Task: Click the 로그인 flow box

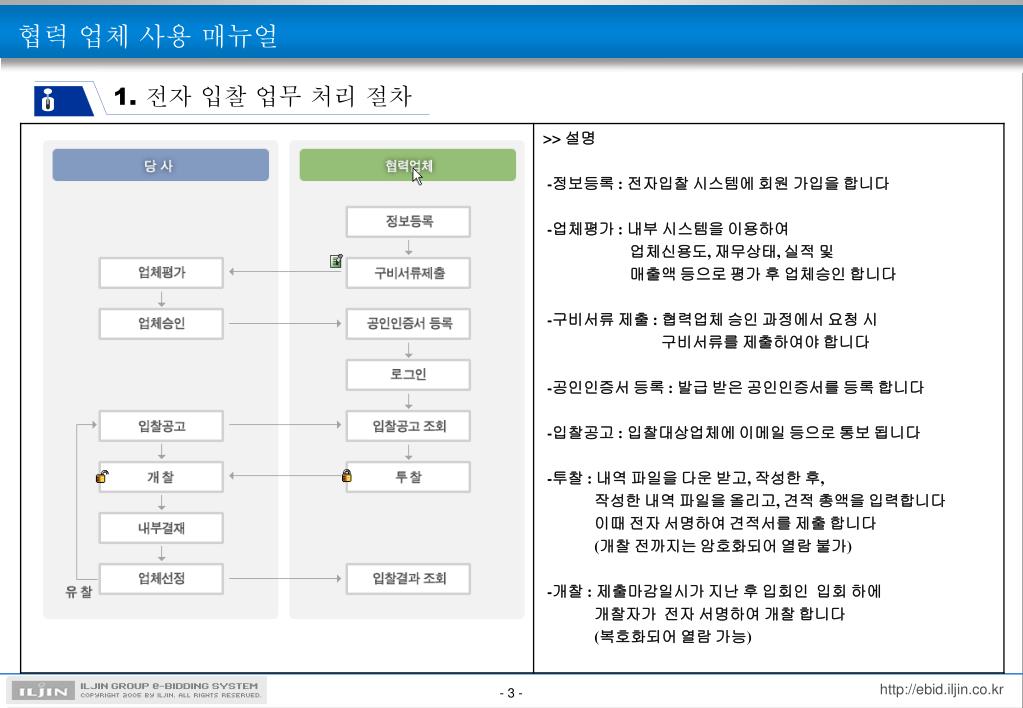Action: (408, 375)
